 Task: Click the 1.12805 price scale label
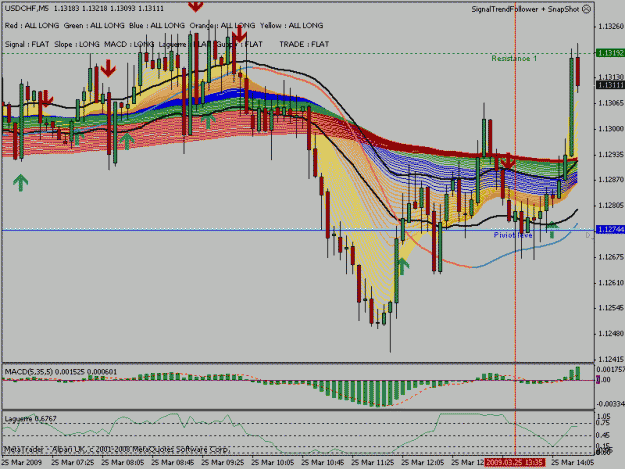point(611,206)
